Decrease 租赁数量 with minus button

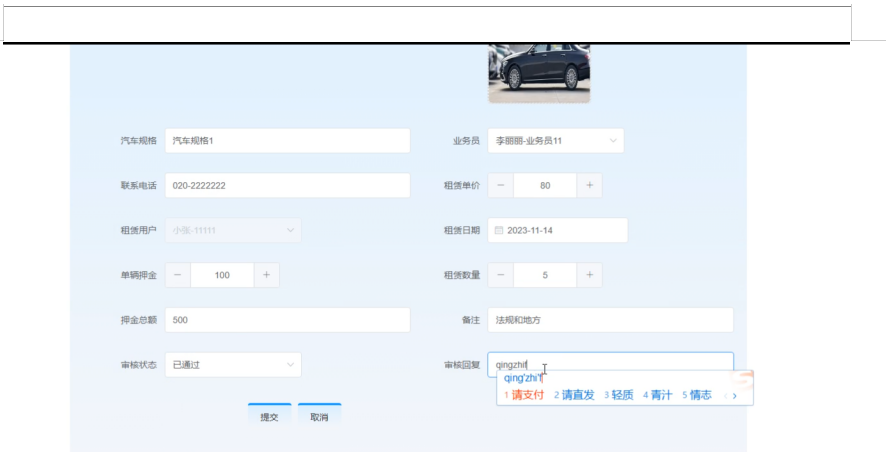[x=501, y=275]
